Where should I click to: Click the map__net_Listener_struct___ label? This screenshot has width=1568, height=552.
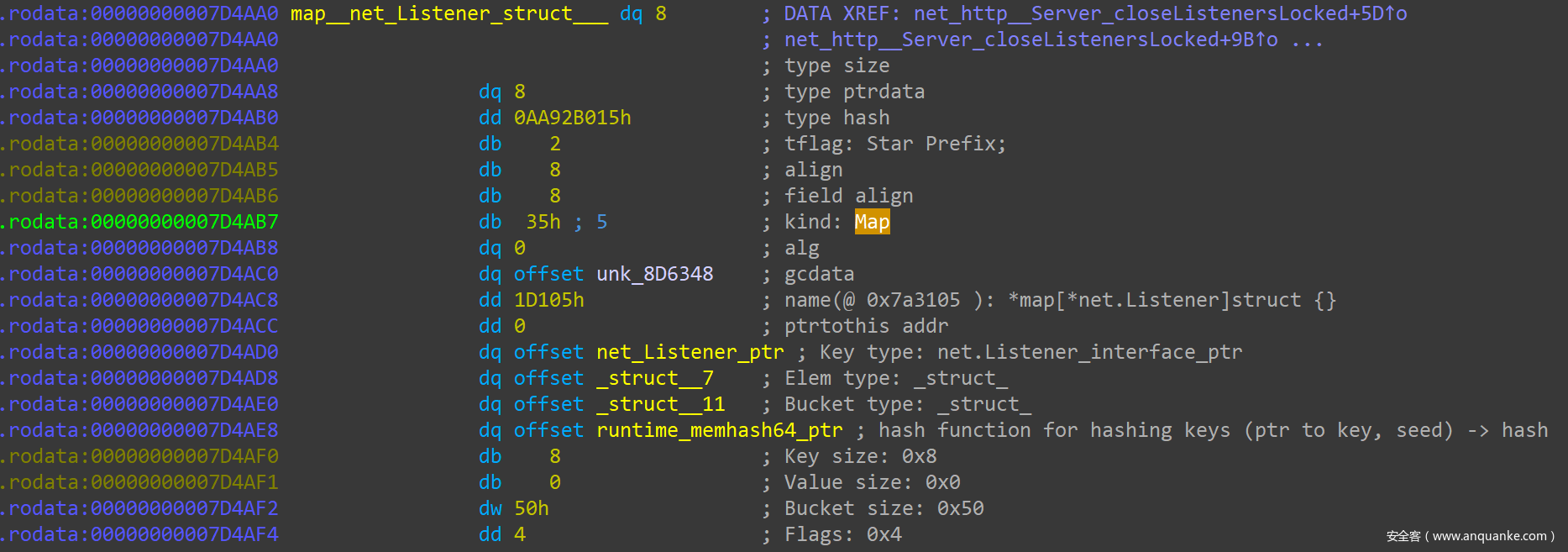[x=448, y=13]
